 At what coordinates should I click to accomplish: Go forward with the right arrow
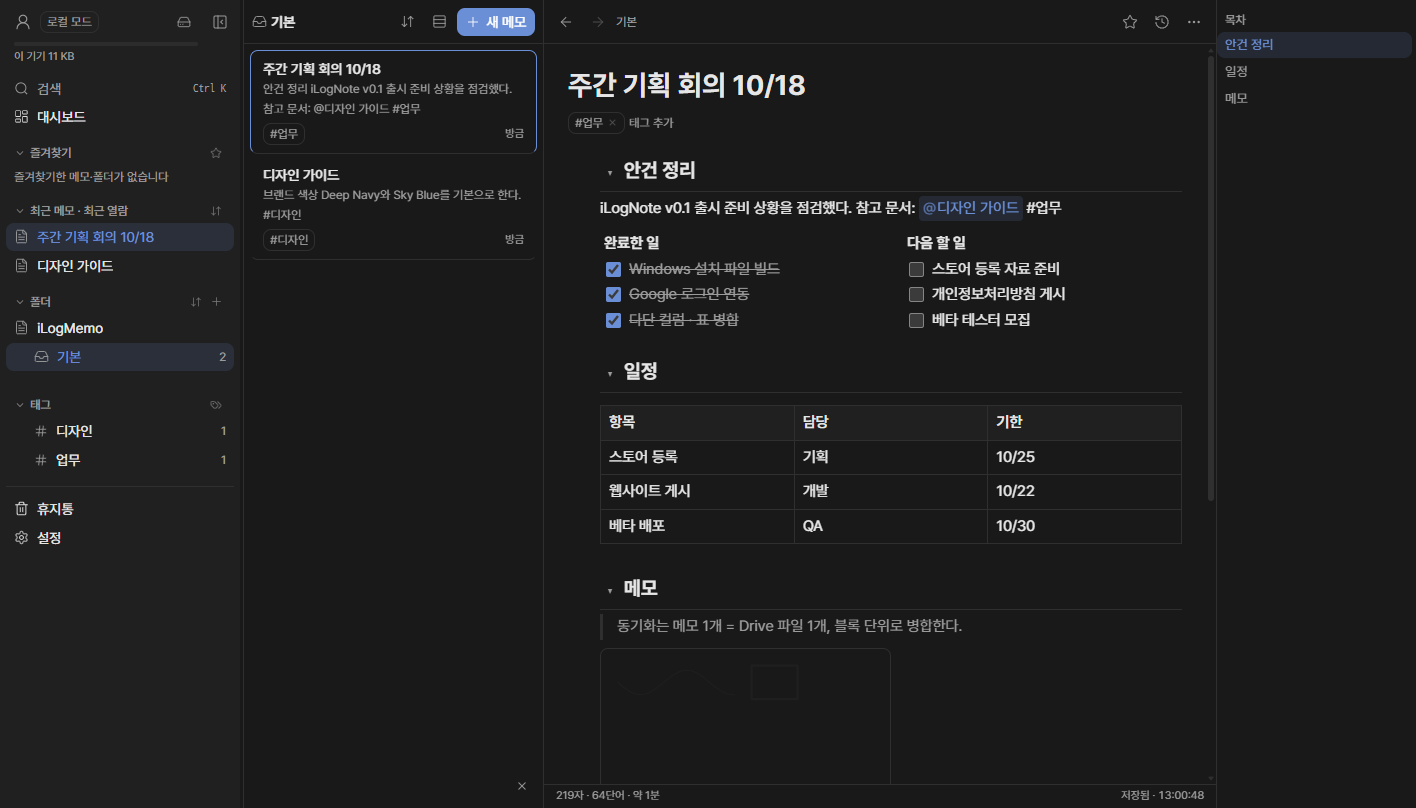click(x=598, y=21)
